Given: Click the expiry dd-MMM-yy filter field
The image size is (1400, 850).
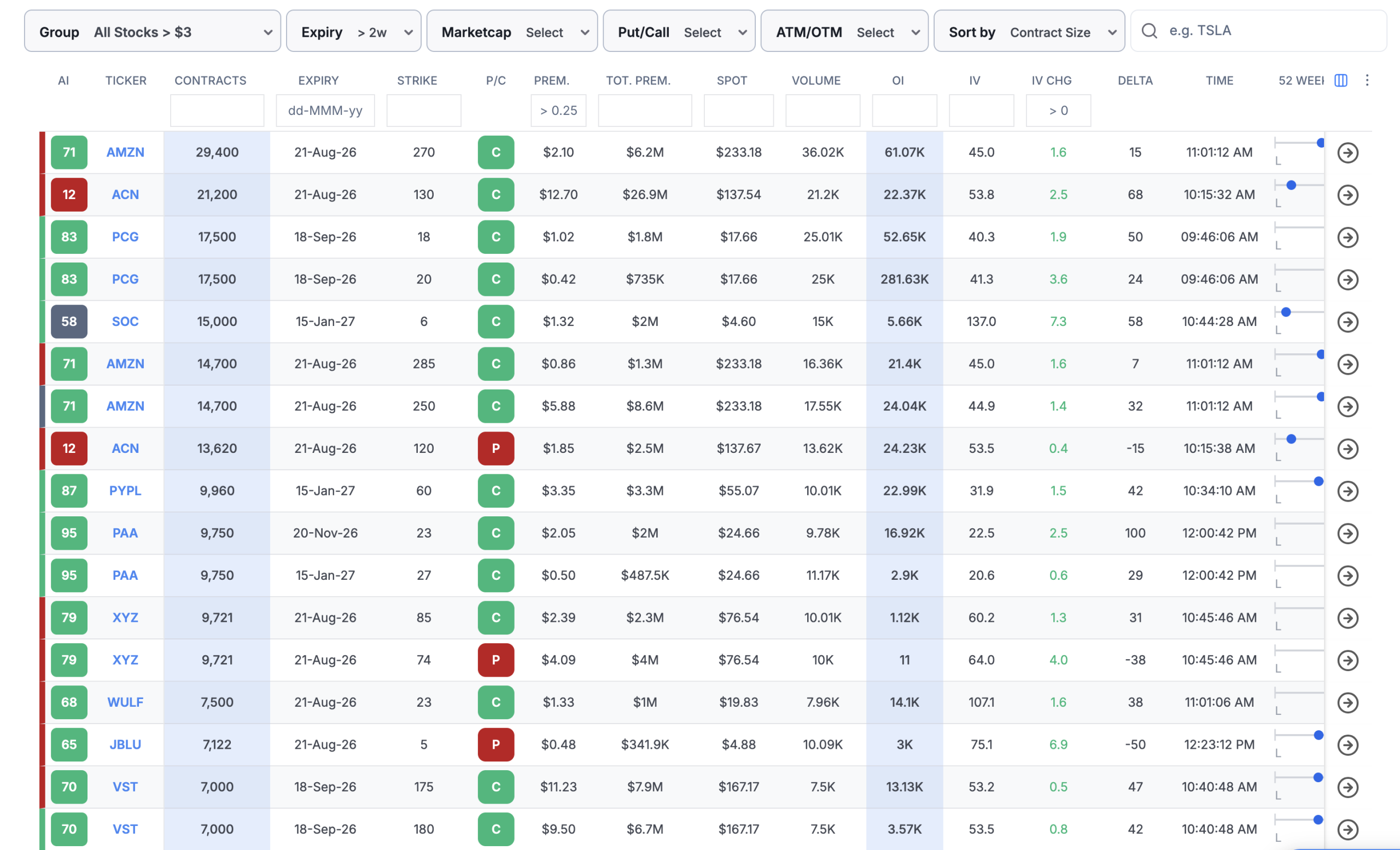Looking at the screenshot, I should tap(325, 110).
